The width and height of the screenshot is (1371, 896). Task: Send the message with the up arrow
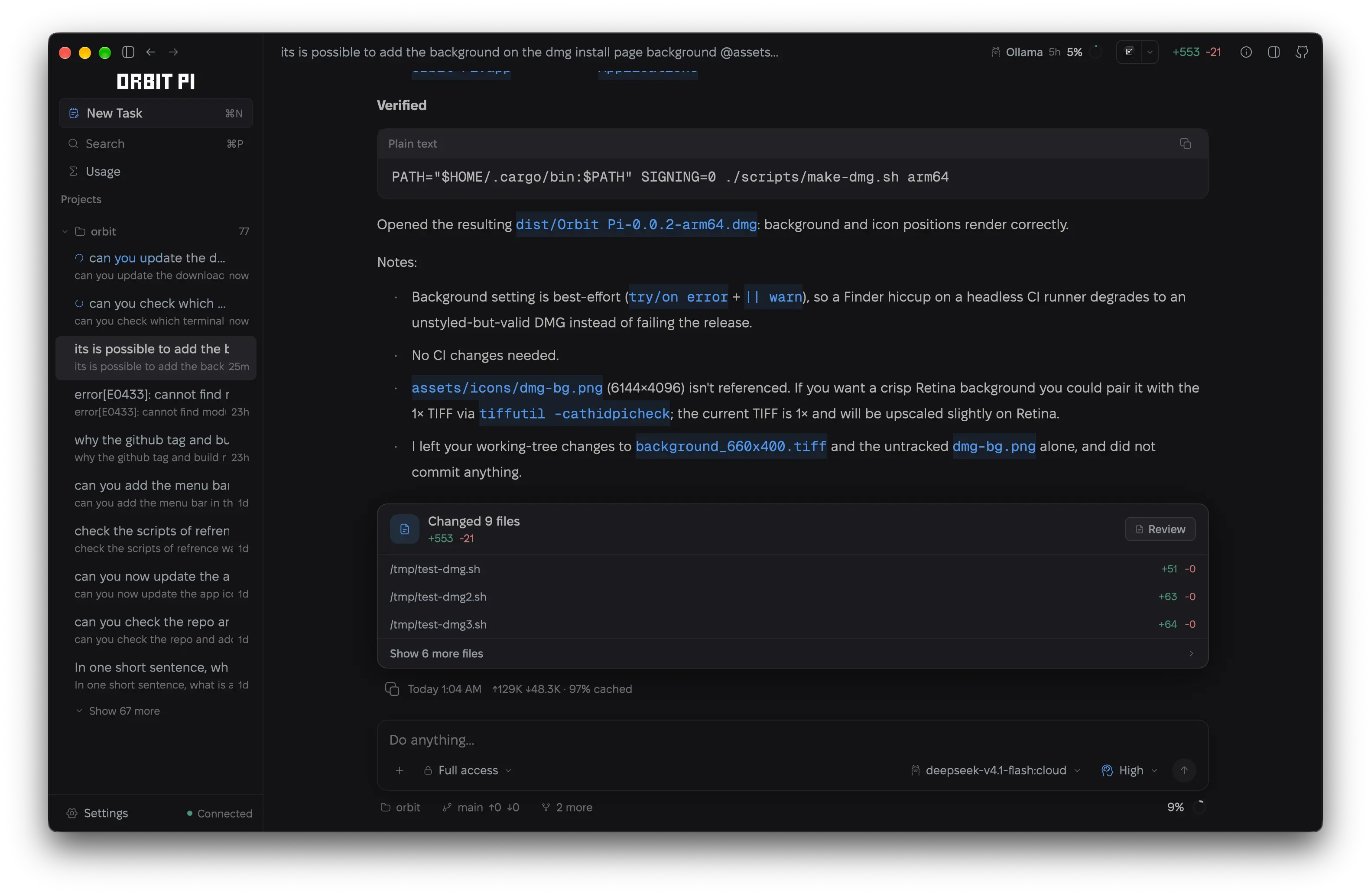[1184, 770]
